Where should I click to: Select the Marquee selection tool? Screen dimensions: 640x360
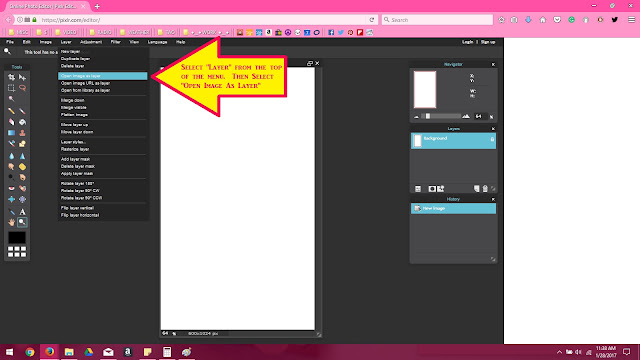click(11, 88)
